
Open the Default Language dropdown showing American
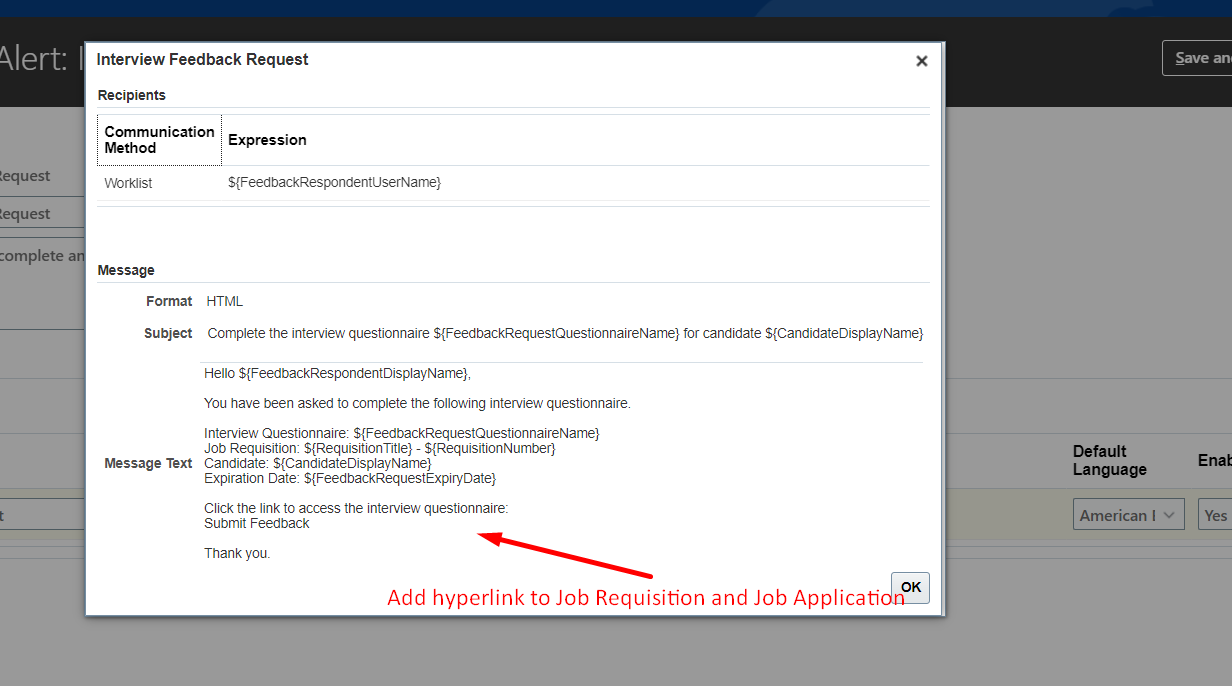pyautogui.click(x=1128, y=513)
